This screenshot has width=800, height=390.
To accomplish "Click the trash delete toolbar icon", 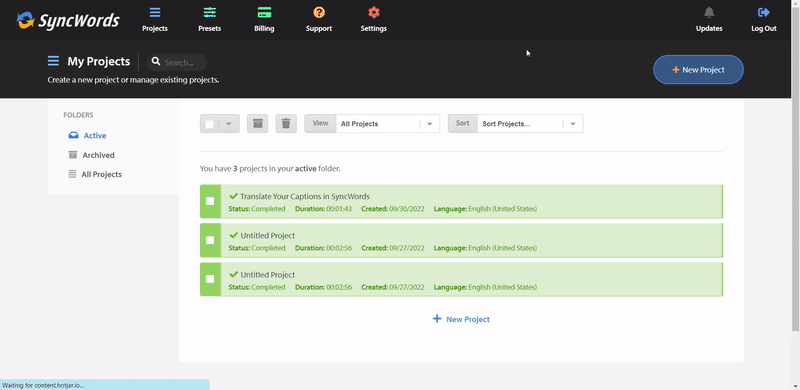I will tap(286, 124).
